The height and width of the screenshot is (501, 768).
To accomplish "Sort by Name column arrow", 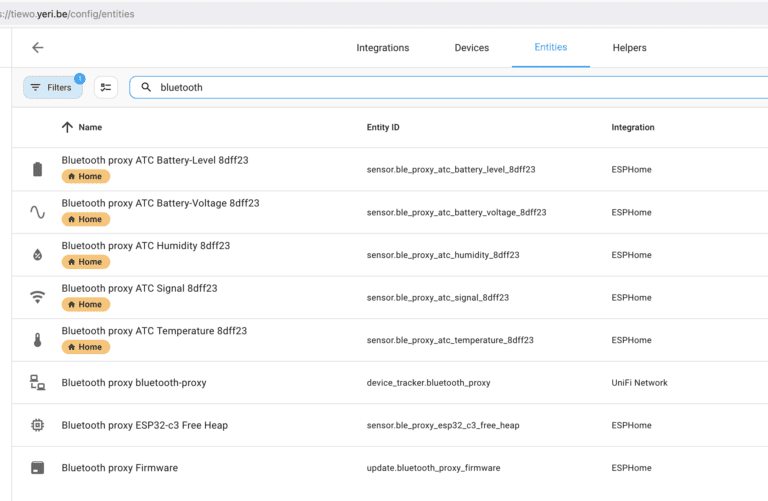I will (67, 128).
